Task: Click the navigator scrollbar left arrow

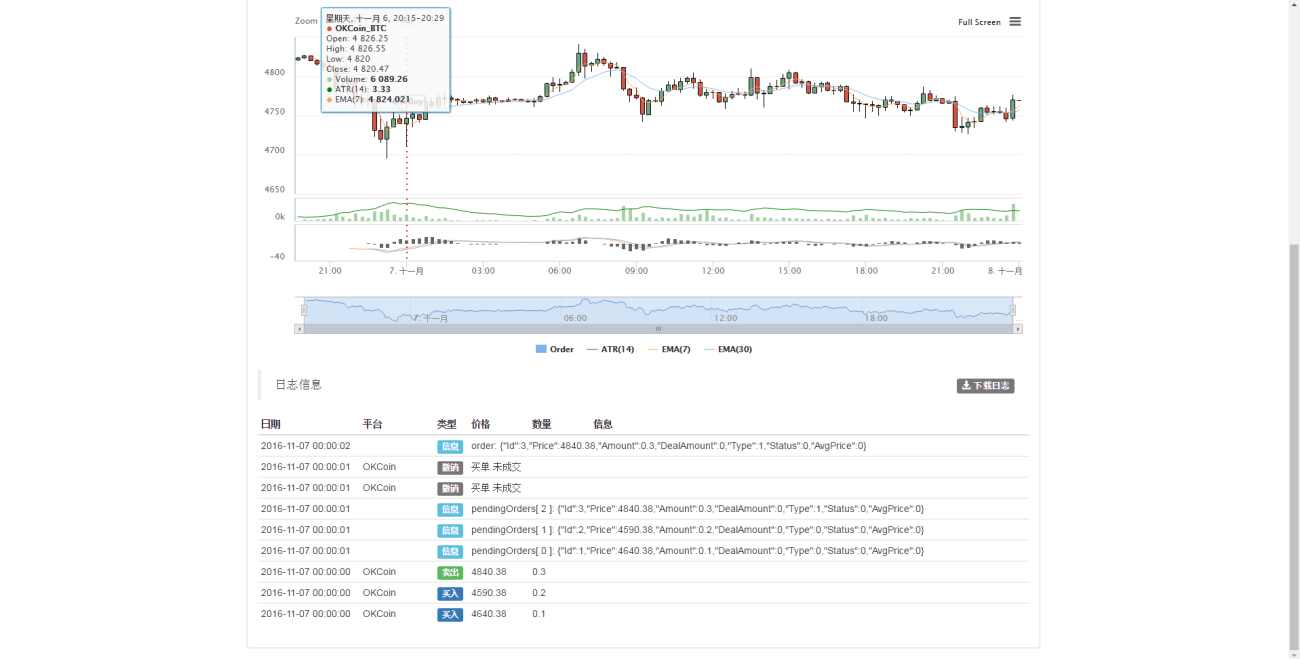Action: pyautogui.click(x=299, y=328)
